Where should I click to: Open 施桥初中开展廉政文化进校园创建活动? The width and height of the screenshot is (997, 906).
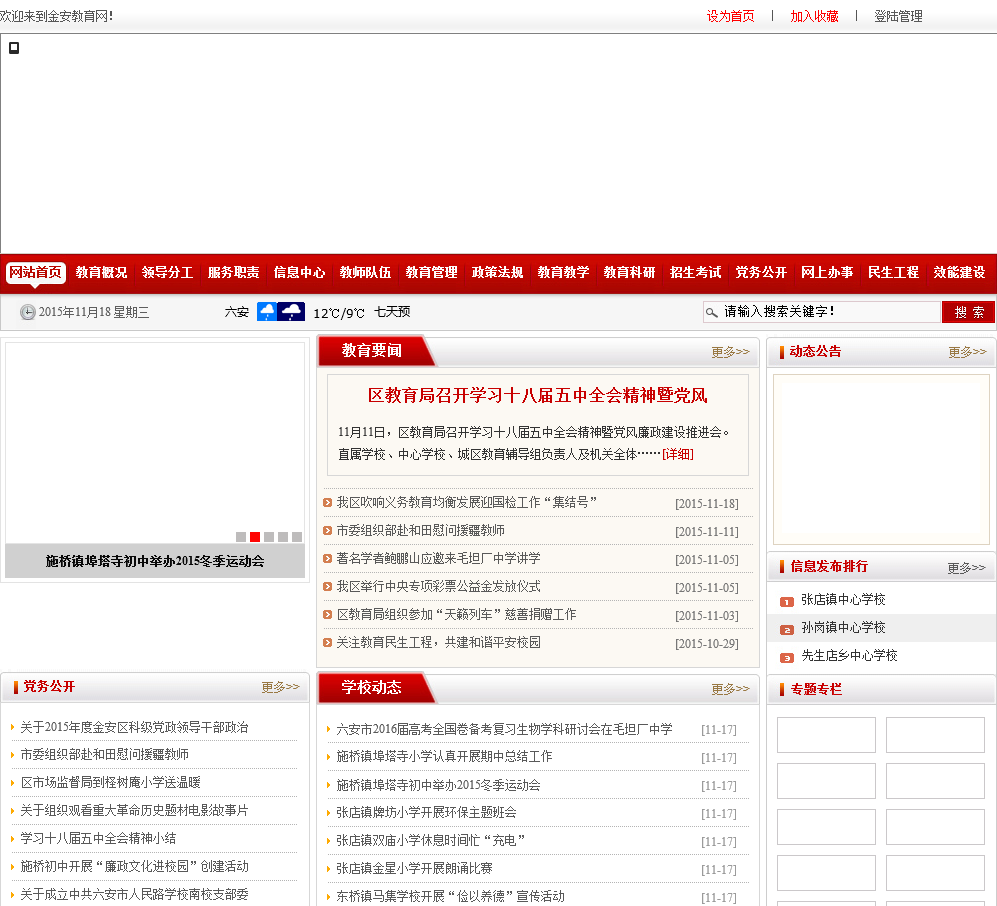click(134, 866)
